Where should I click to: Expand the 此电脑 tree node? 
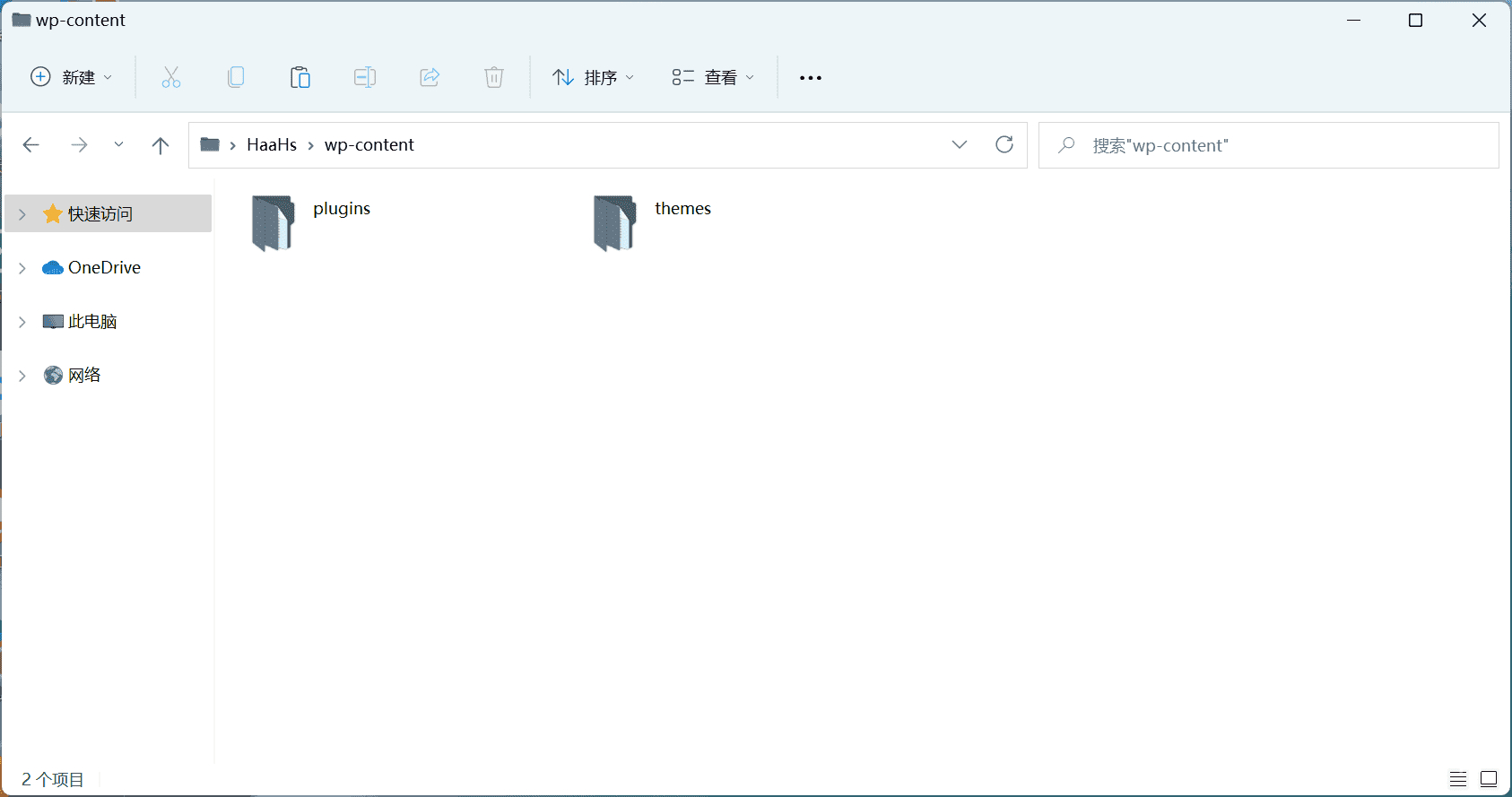22,322
